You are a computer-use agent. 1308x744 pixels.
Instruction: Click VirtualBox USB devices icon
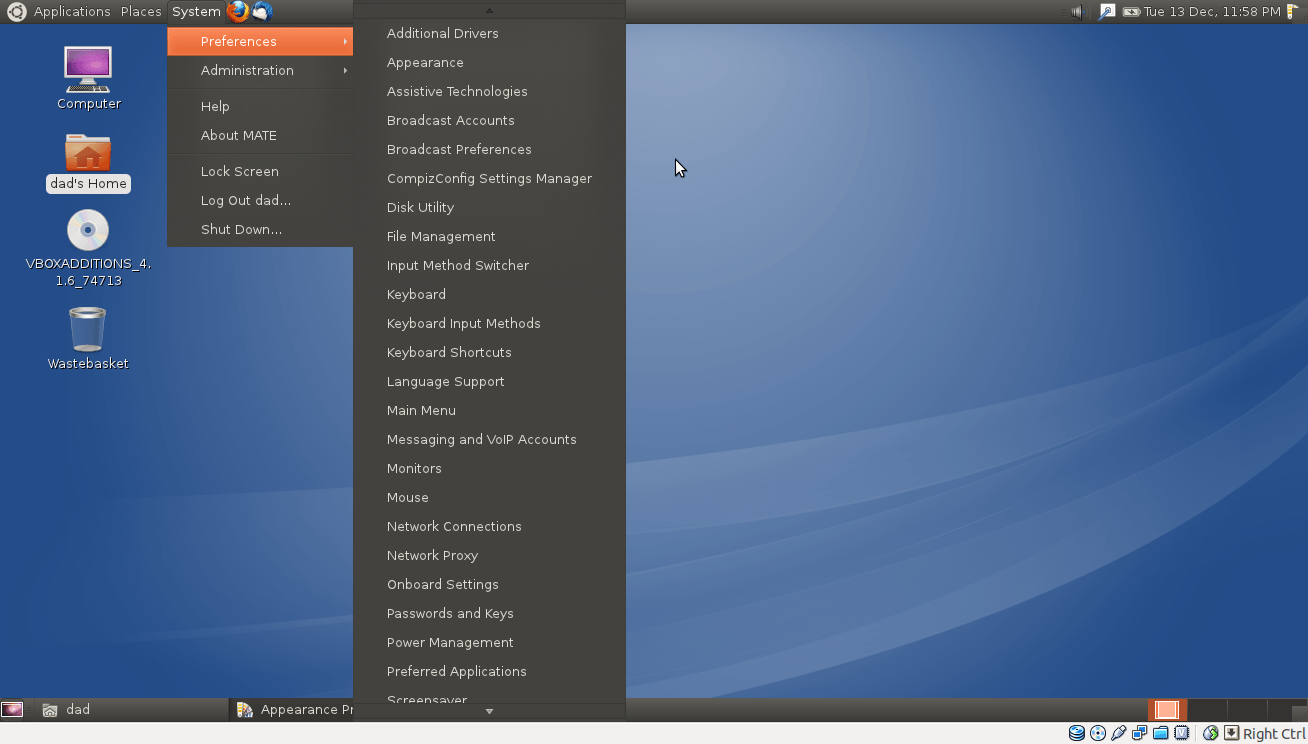coord(1118,733)
